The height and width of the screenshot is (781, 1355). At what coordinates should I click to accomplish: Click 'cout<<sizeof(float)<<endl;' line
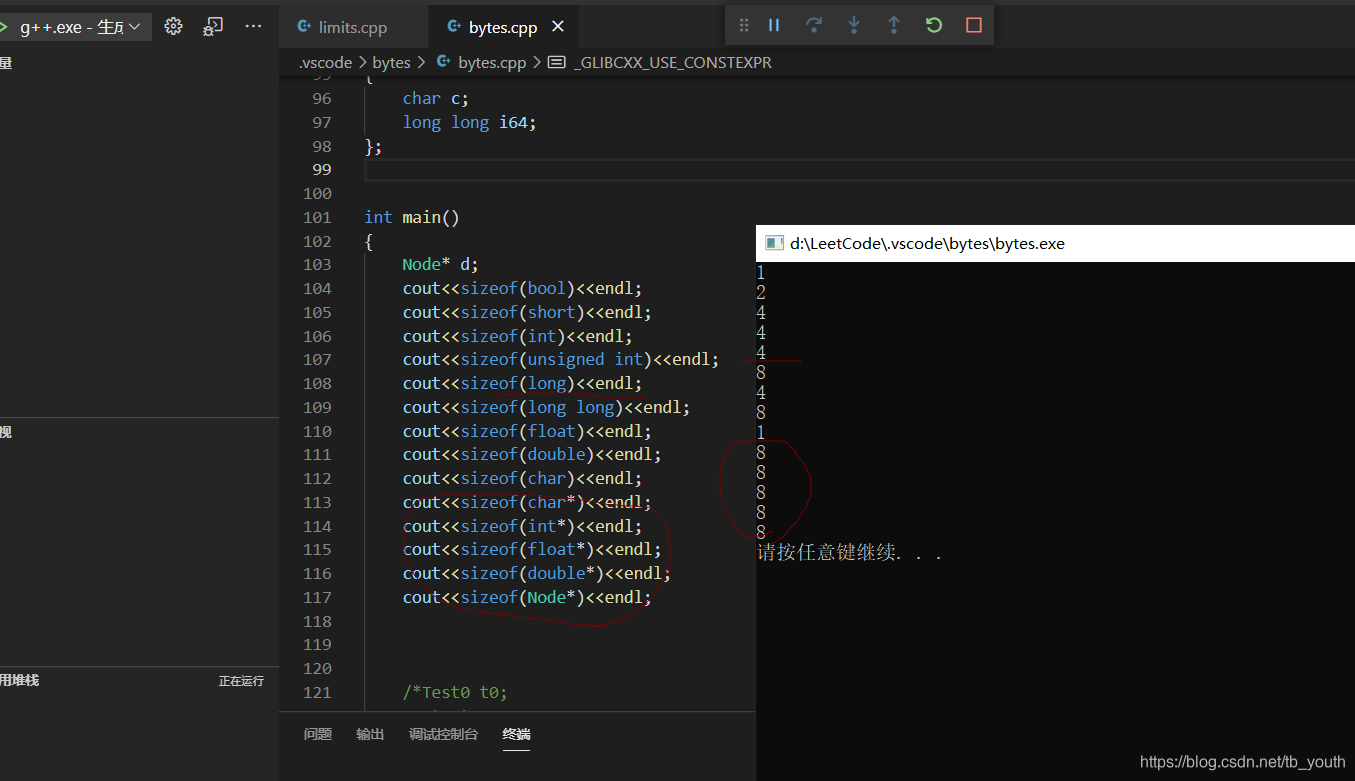coord(527,431)
